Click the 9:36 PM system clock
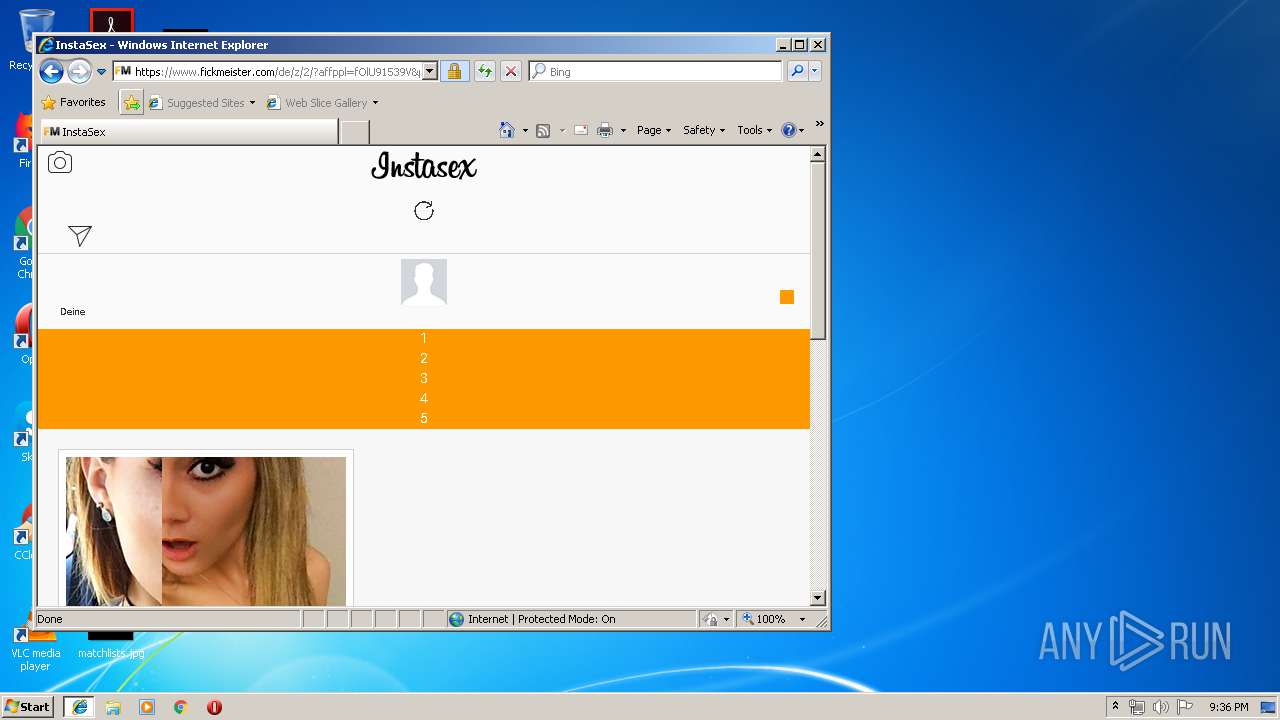 pyautogui.click(x=1228, y=707)
